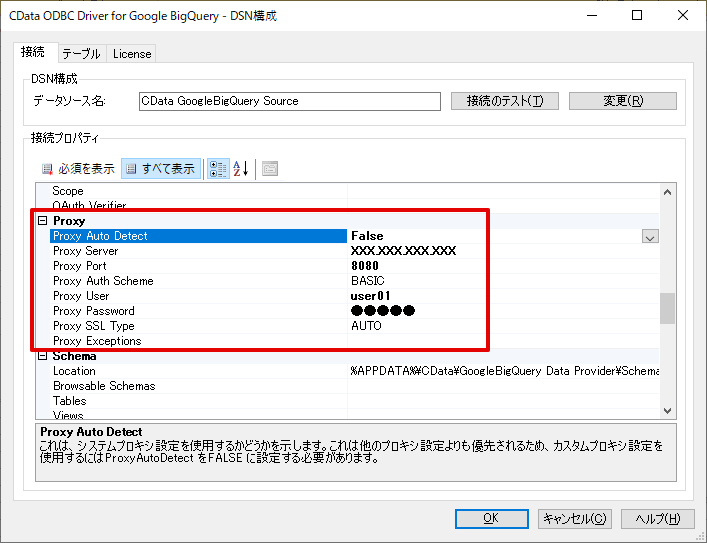
Task: Click scrollbar down arrow in property grid
Action: (667, 410)
